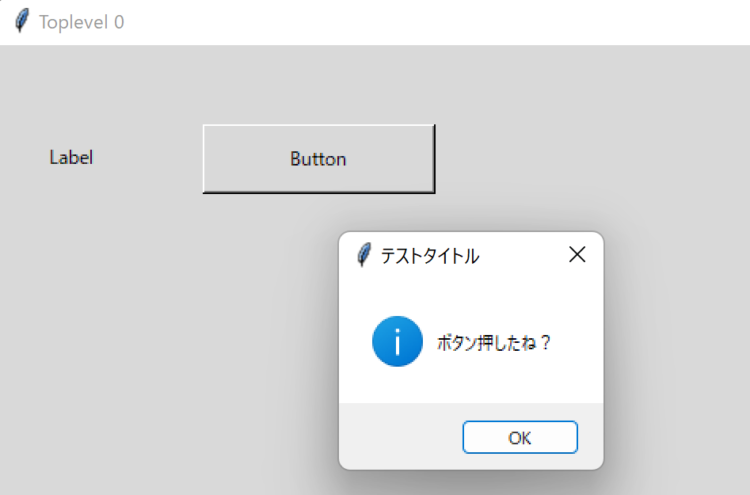Click the feather icon beside Toplevel 0

[x=22, y=21]
